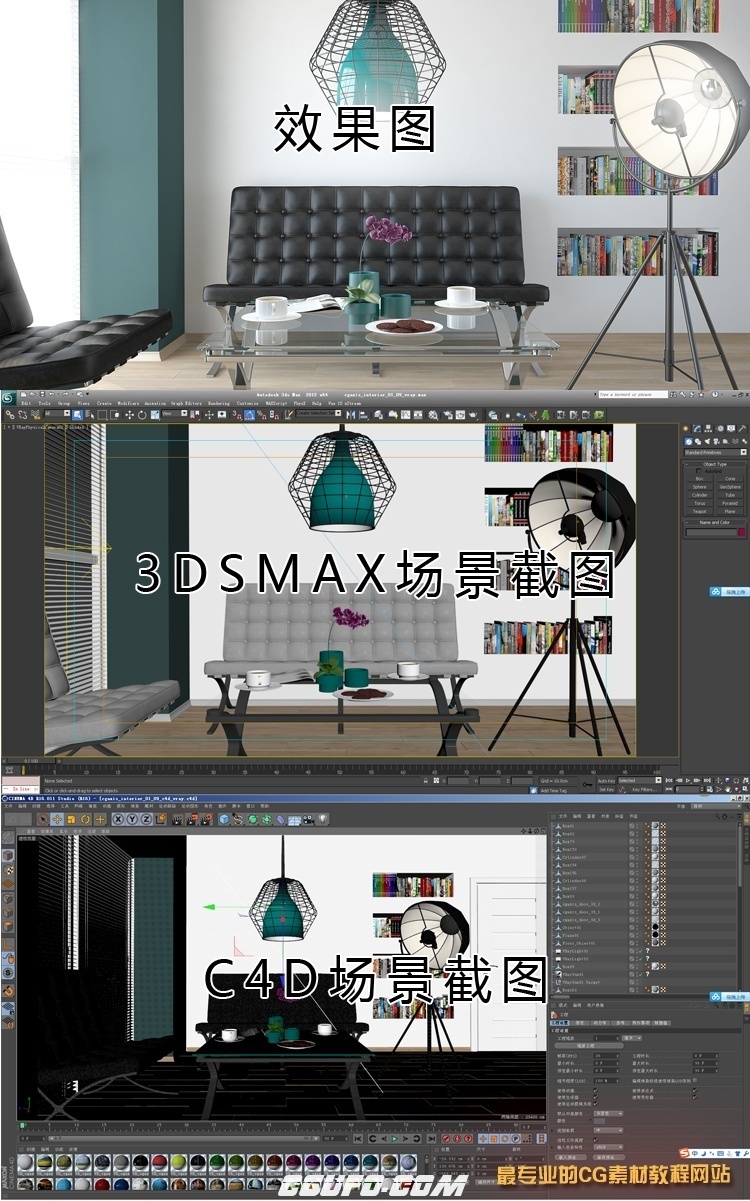This screenshot has height=1201, width=750.
Task: Select the Move tool in Cinema 4D toolbar
Action: [x=57, y=819]
